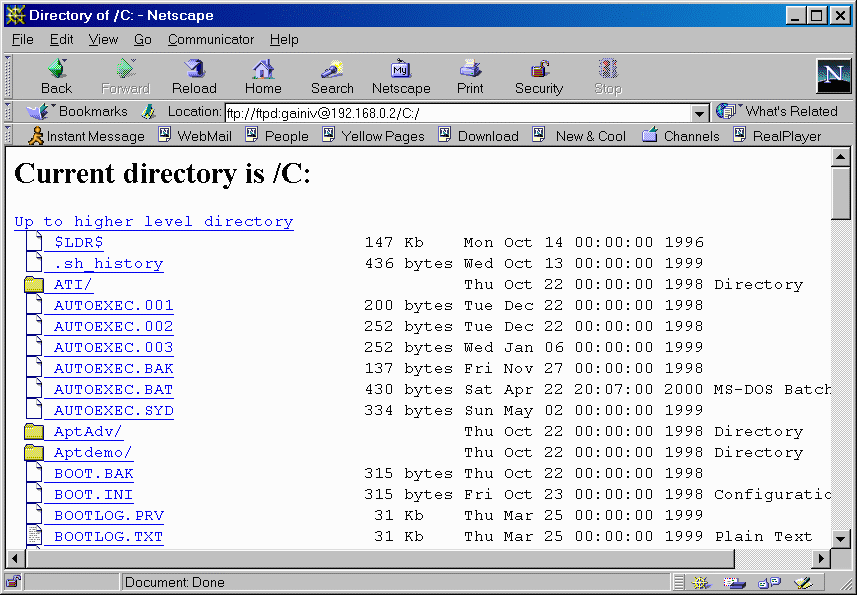Collapse the navigation toolbar handle
Image resolution: width=857 pixels, height=595 pixels.
(8, 76)
